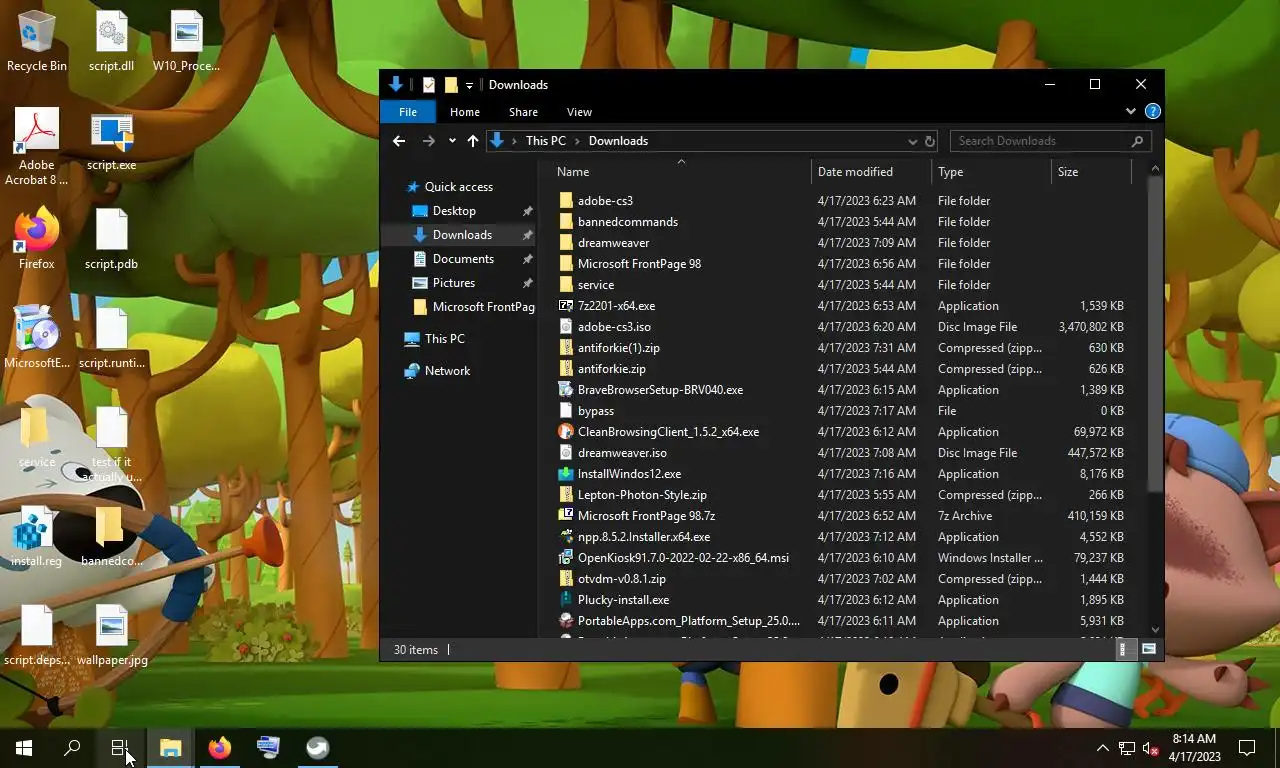Open Recycle Bin desktop icon

37,42
